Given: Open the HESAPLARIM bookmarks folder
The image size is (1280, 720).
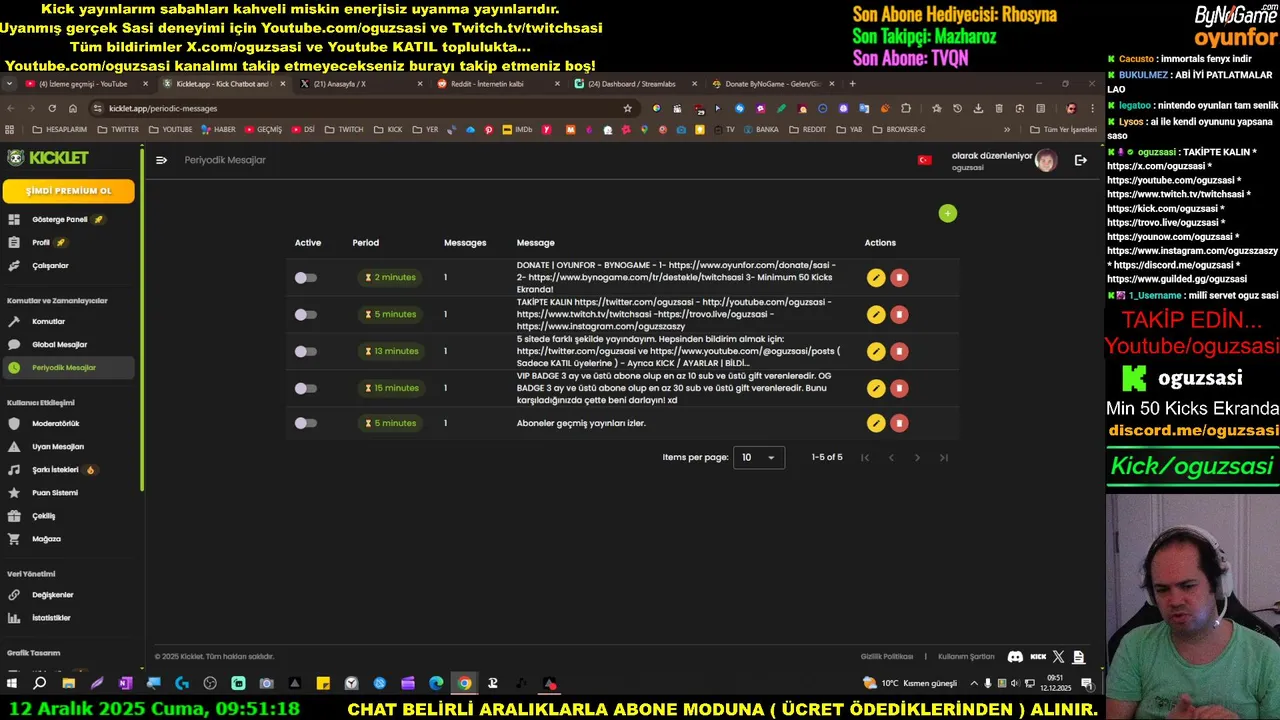Looking at the screenshot, I should coord(59,129).
